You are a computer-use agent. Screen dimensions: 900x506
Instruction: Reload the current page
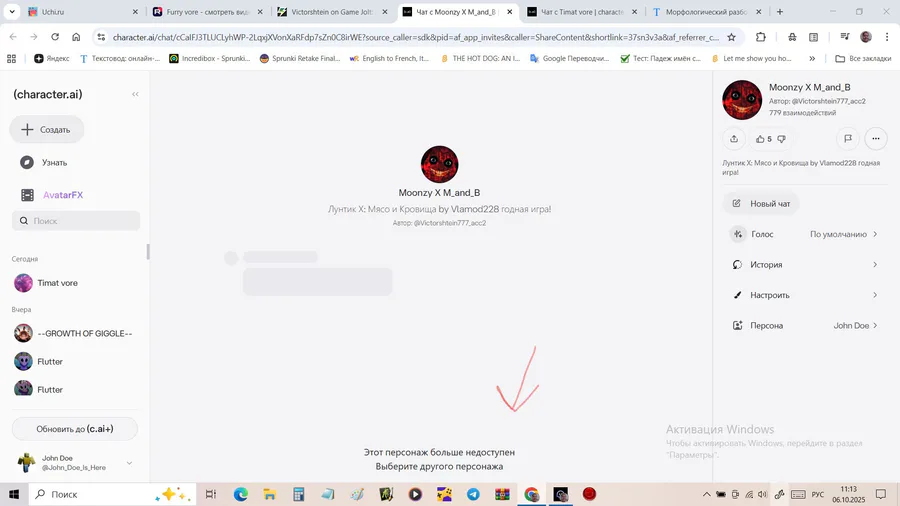pos(55,37)
